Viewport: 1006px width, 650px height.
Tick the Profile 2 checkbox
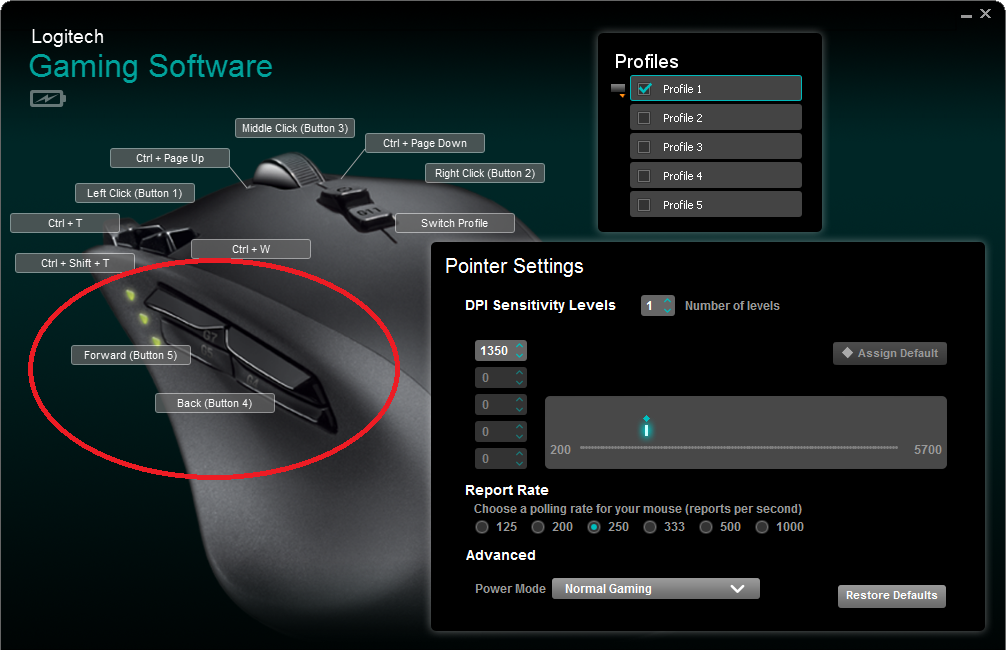click(x=644, y=118)
